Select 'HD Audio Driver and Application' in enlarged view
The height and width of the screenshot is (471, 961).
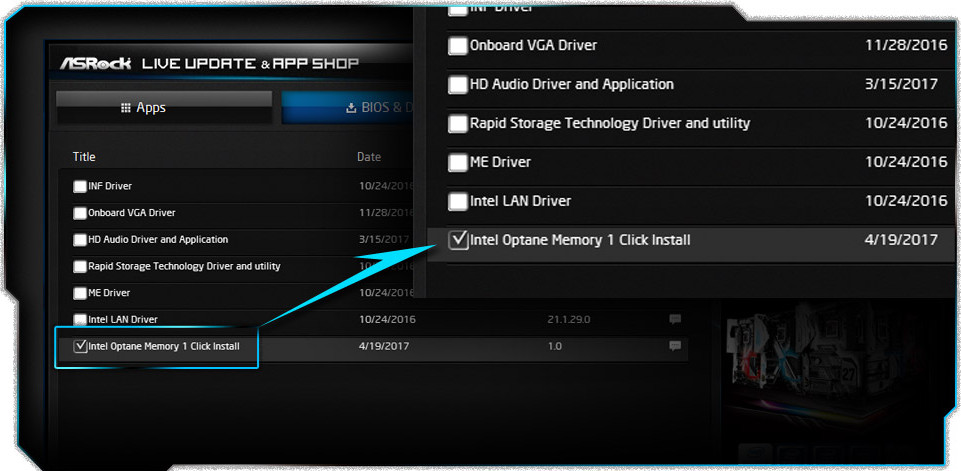click(x=571, y=84)
